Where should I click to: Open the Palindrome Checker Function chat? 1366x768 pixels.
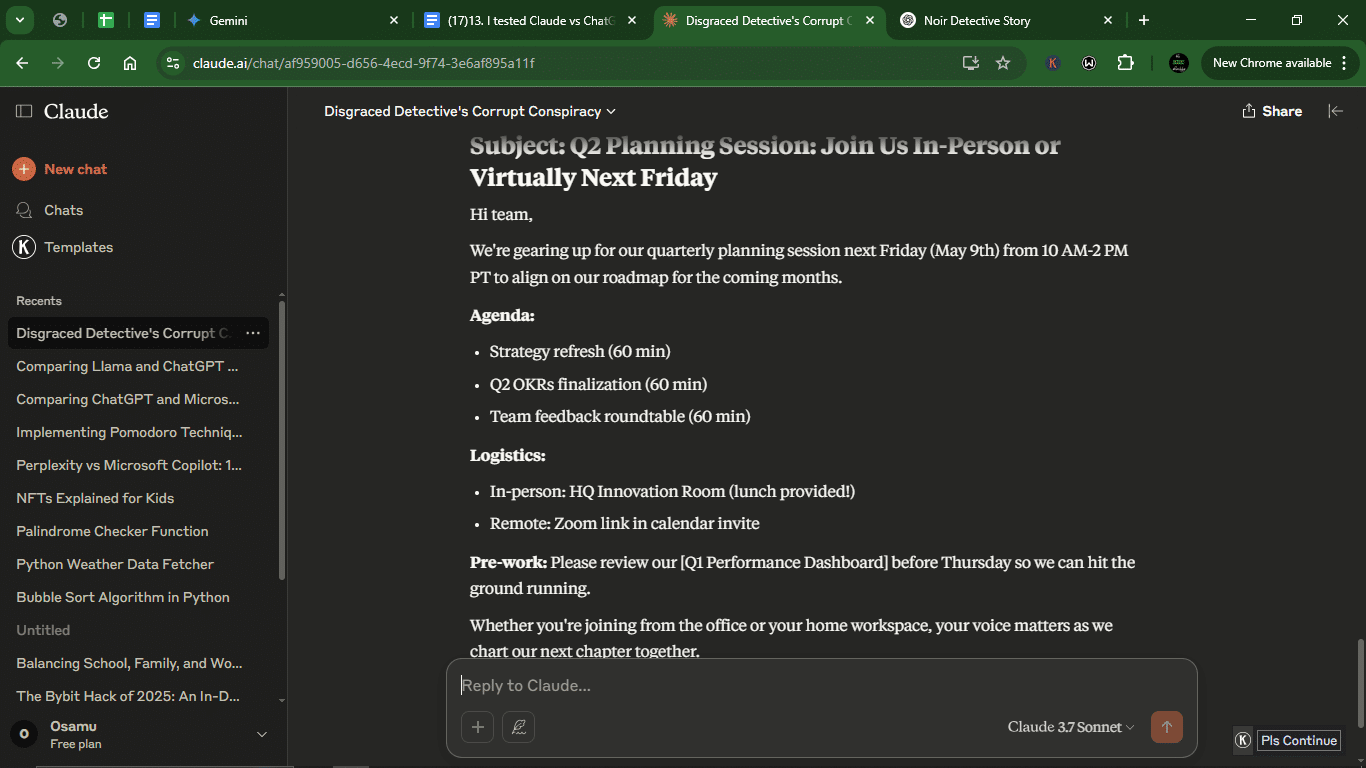pos(112,531)
